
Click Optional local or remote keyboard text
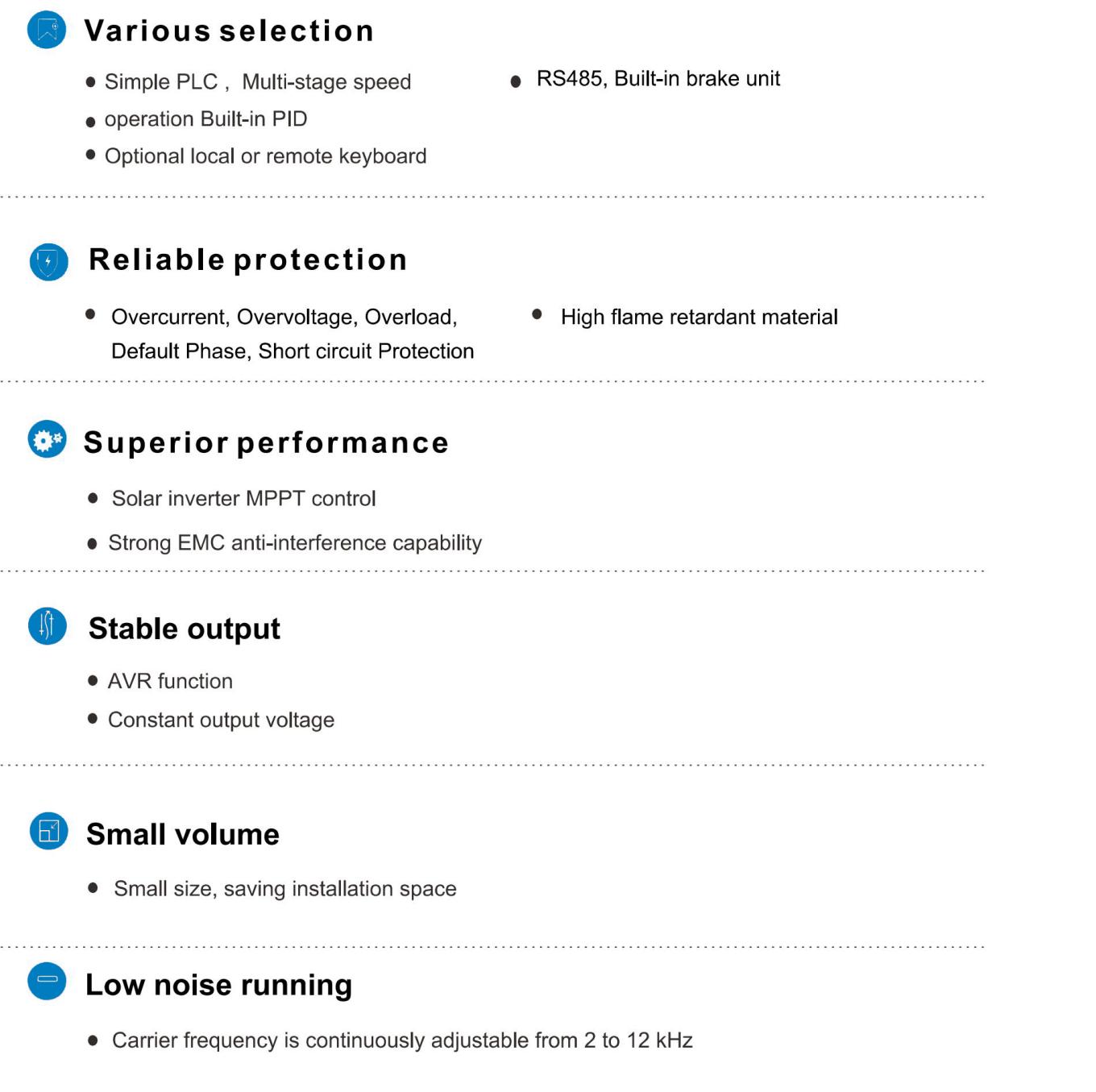point(266,156)
